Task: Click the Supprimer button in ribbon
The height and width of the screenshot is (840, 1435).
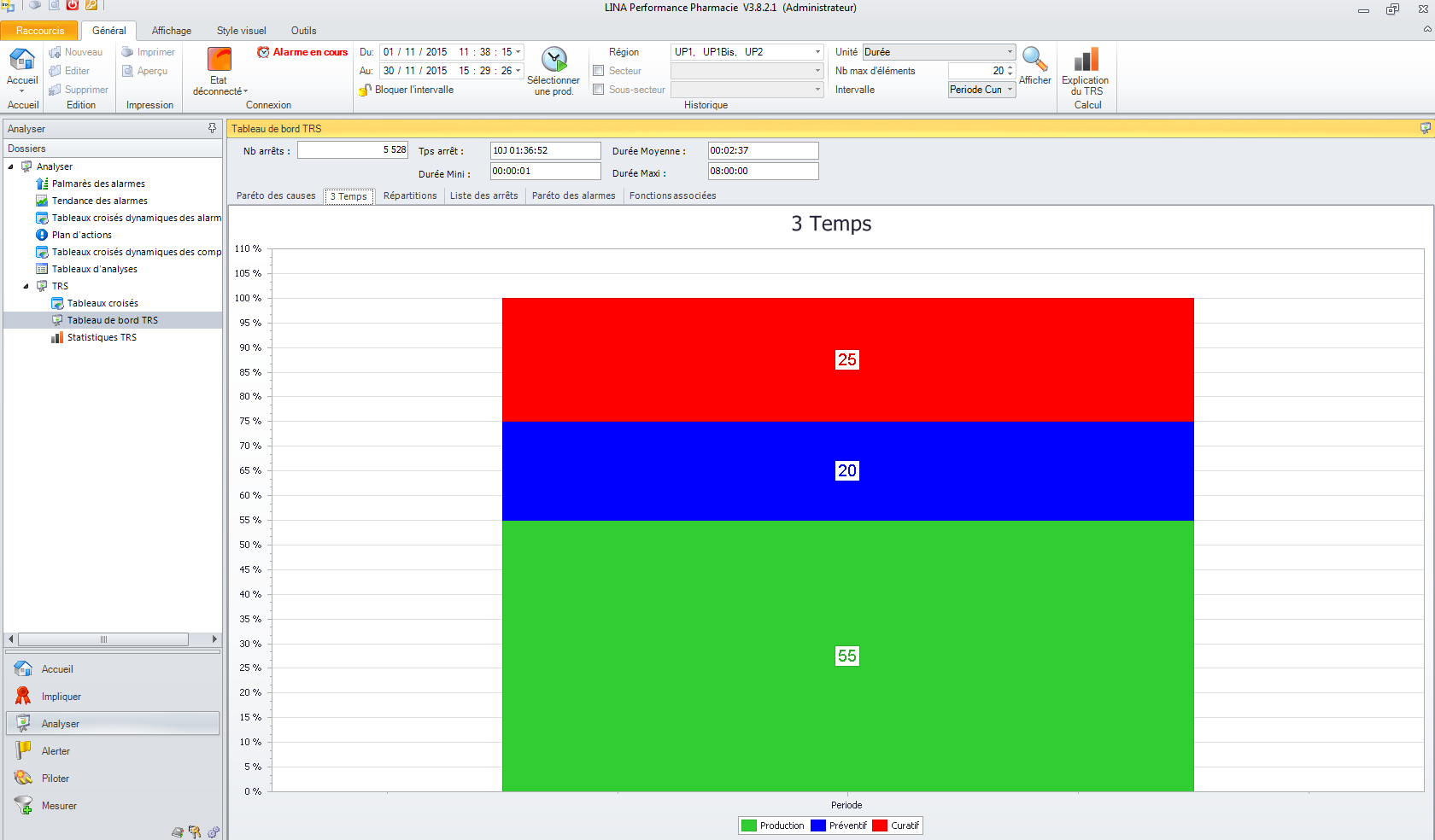Action: 79,90
